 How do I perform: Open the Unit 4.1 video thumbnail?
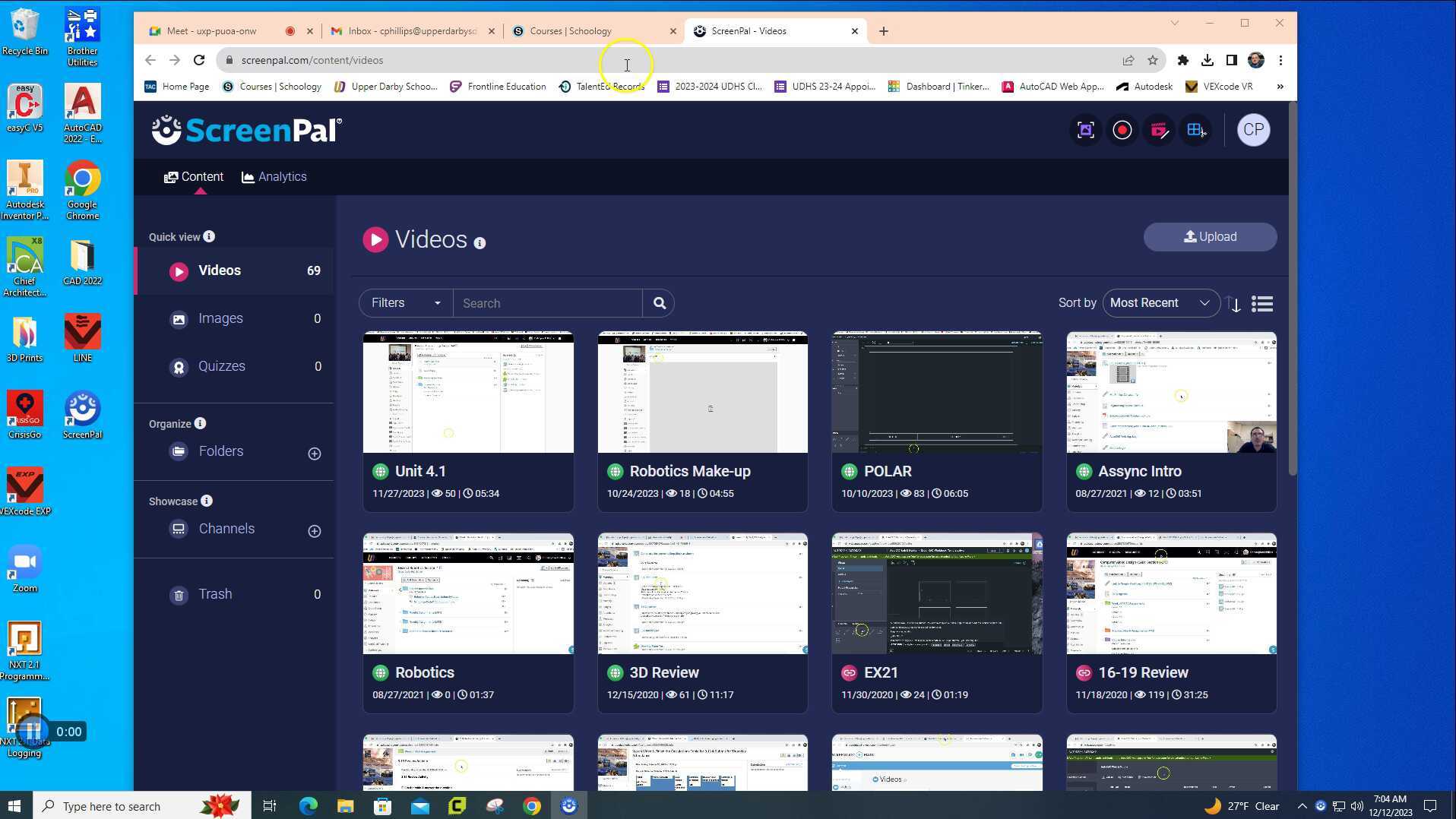[x=467, y=391]
